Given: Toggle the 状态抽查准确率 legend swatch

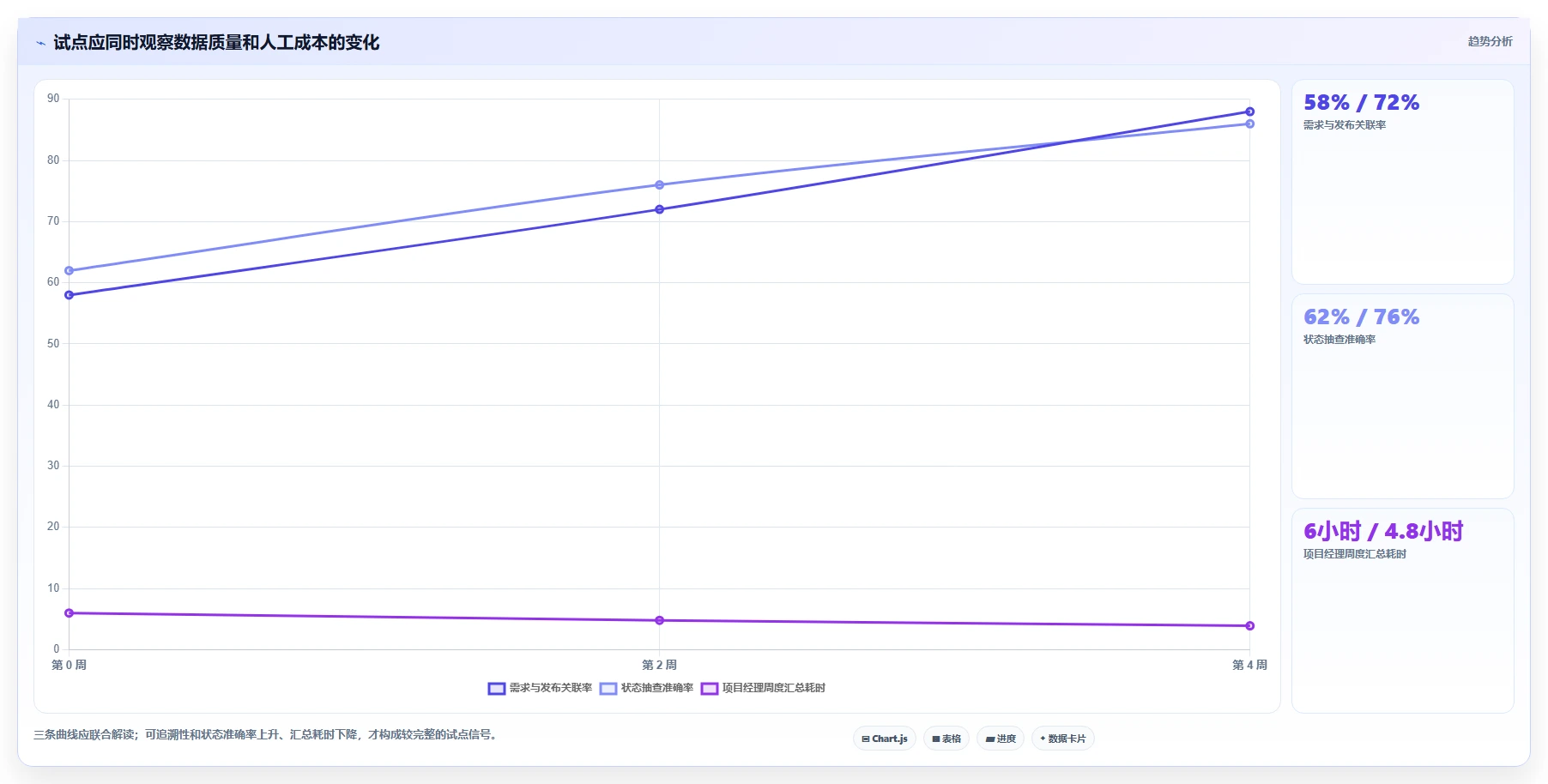Looking at the screenshot, I should pos(608,688).
